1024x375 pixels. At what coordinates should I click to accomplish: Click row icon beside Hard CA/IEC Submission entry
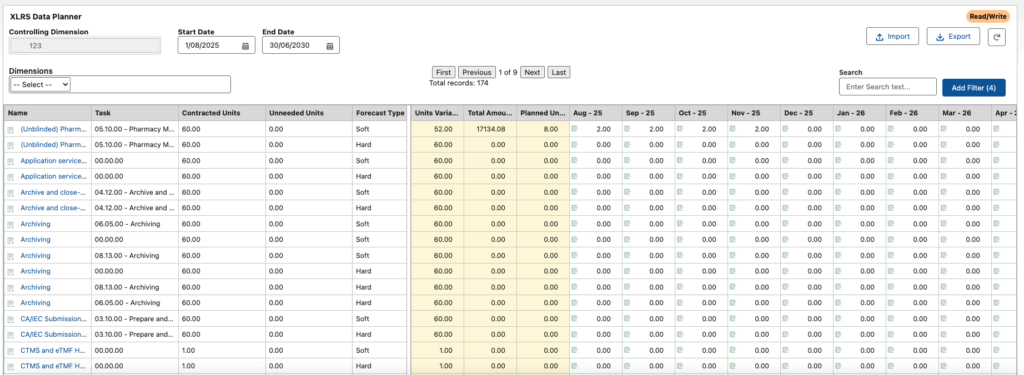point(10,334)
